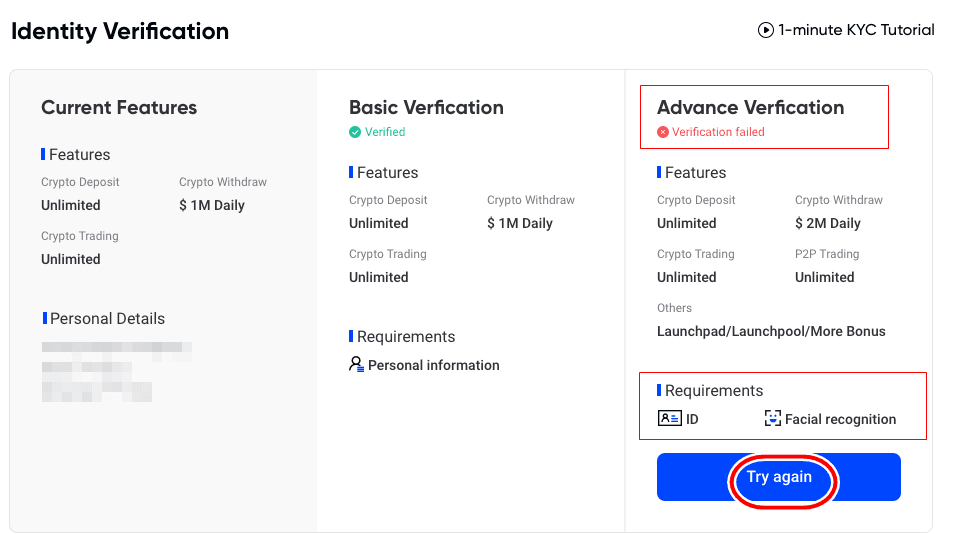Screen dimensions: 956x534
Task: Open the 1-minute KYC Tutorial link
Action: pos(856,30)
